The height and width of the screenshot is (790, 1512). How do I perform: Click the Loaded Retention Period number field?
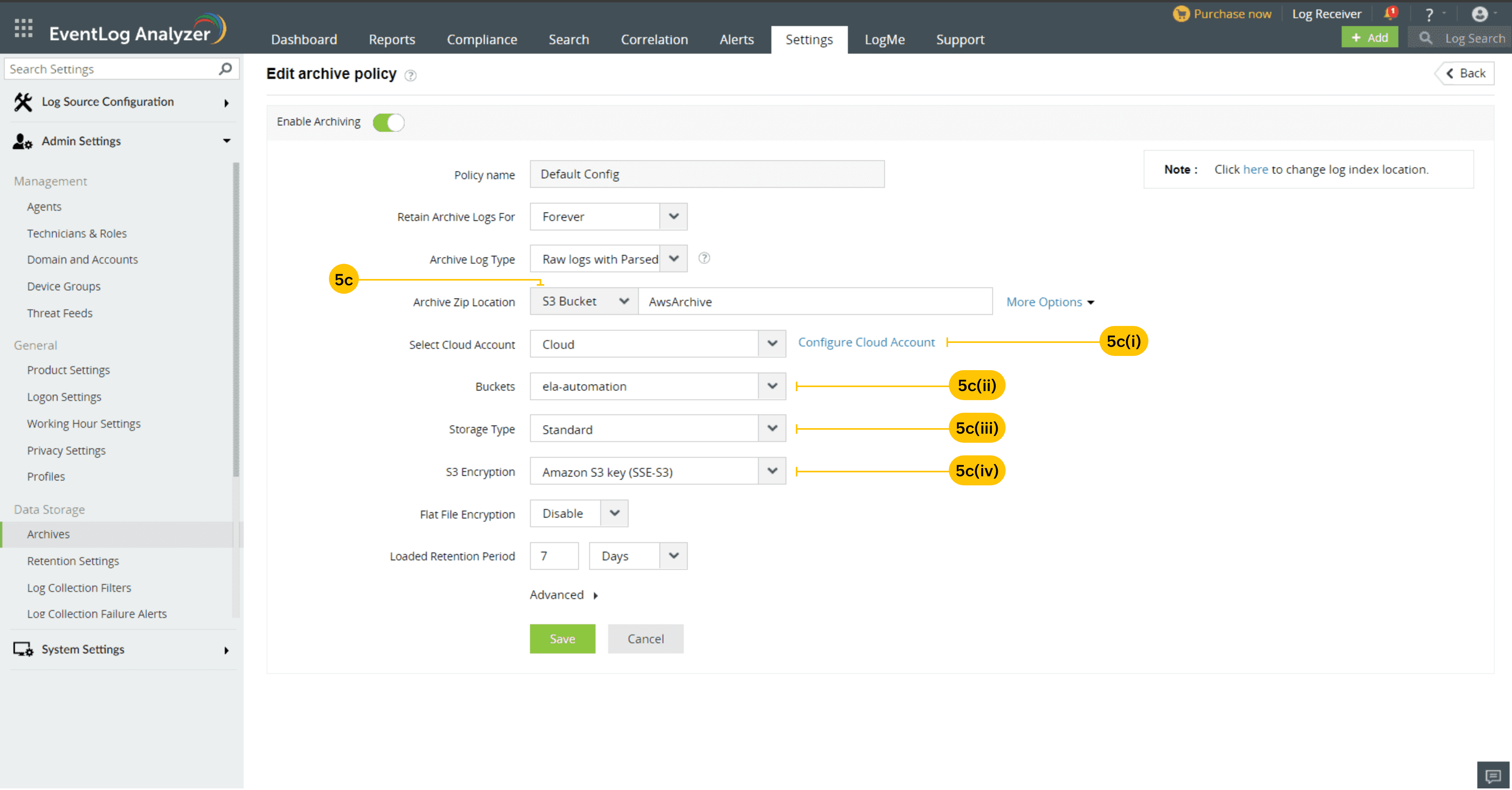(x=554, y=556)
